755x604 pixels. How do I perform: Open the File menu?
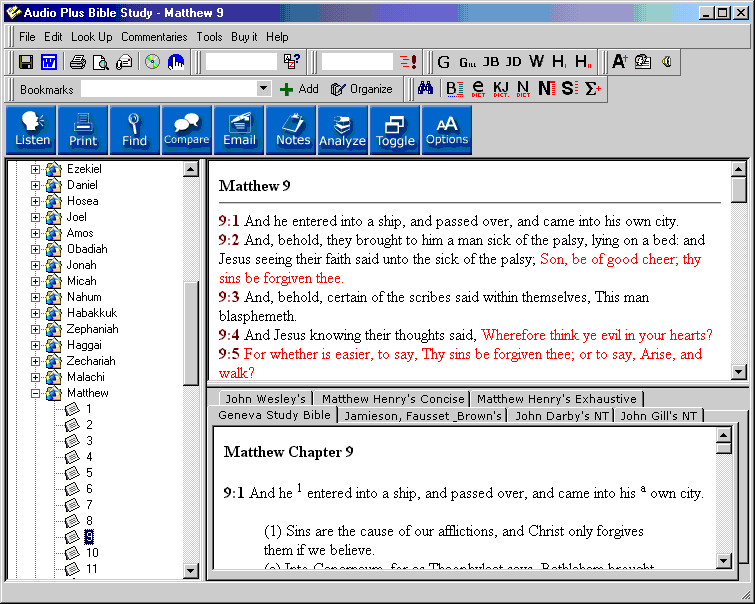(27, 37)
